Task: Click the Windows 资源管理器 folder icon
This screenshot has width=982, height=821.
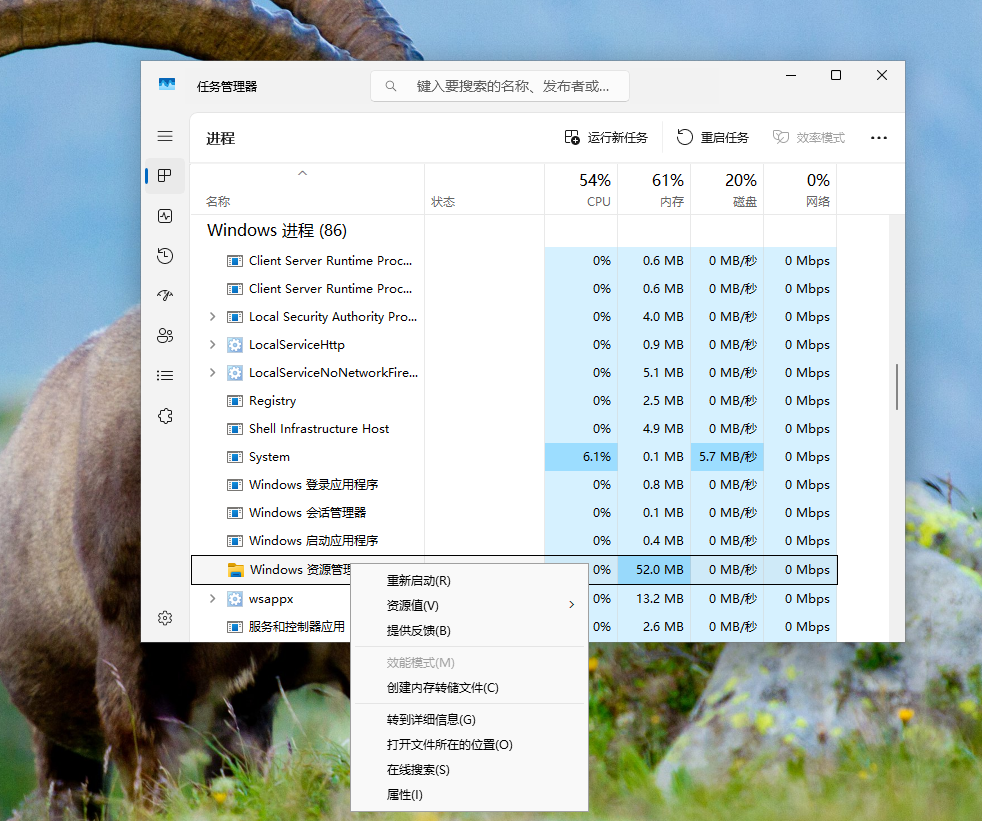Action: pyautogui.click(x=235, y=570)
